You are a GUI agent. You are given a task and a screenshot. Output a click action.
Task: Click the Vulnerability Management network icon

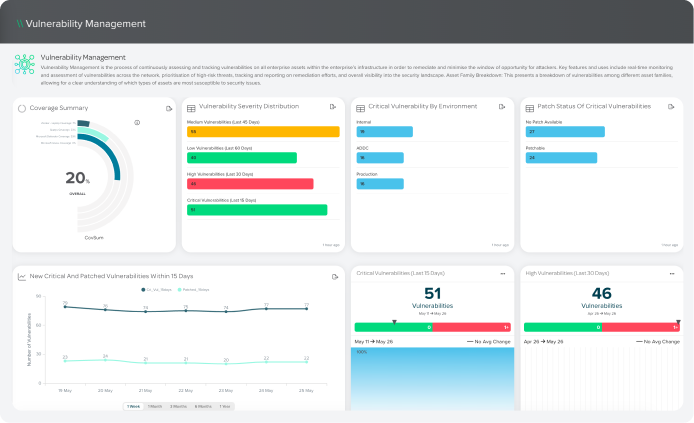point(24,65)
